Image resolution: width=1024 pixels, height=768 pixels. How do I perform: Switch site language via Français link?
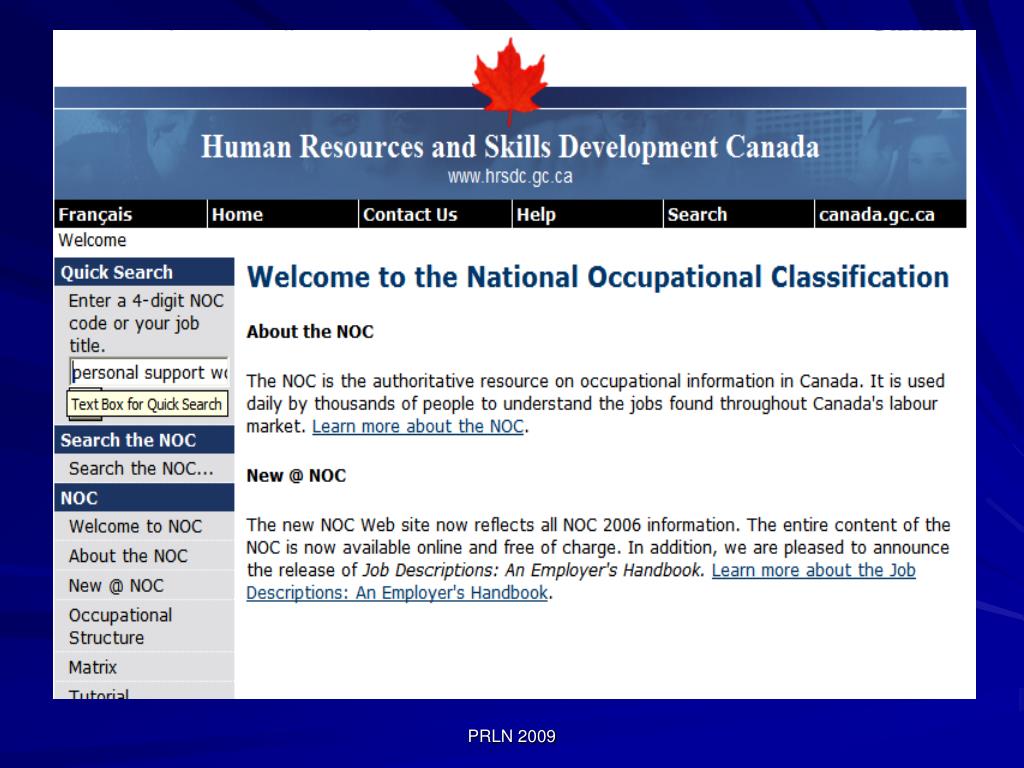95,215
